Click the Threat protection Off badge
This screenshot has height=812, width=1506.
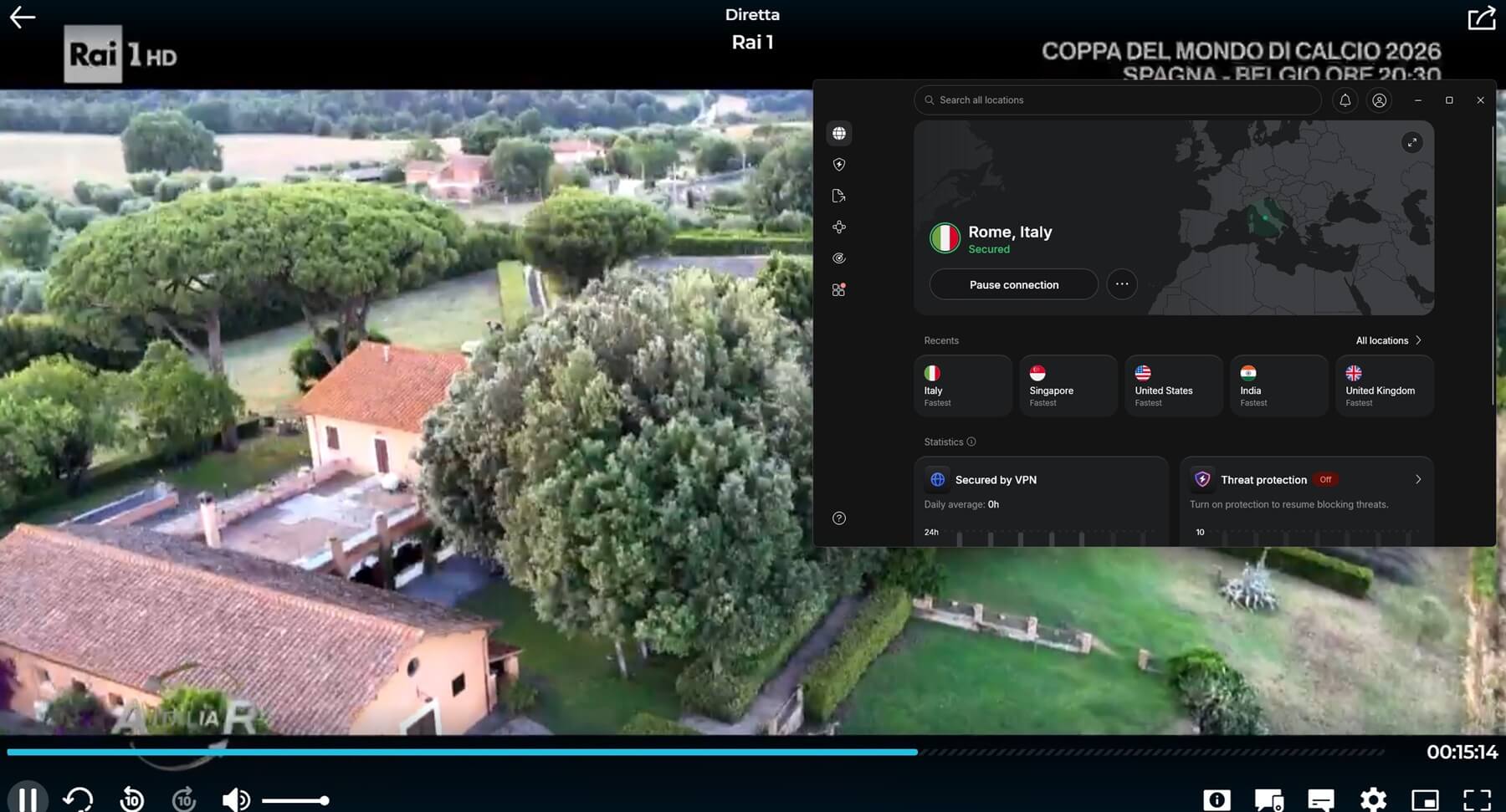click(x=1325, y=479)
